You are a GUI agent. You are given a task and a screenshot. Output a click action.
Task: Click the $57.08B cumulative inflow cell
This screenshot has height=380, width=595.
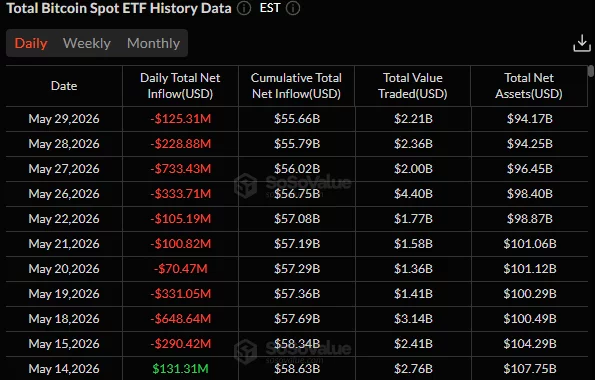pos(297,219)
